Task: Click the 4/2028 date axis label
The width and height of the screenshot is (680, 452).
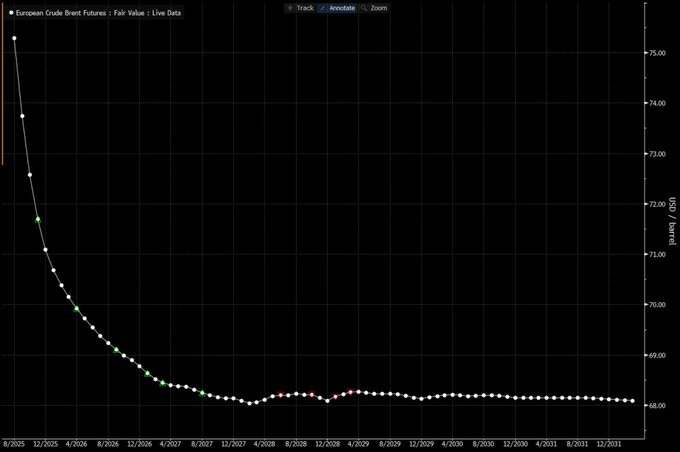Action: click(265, 444)
